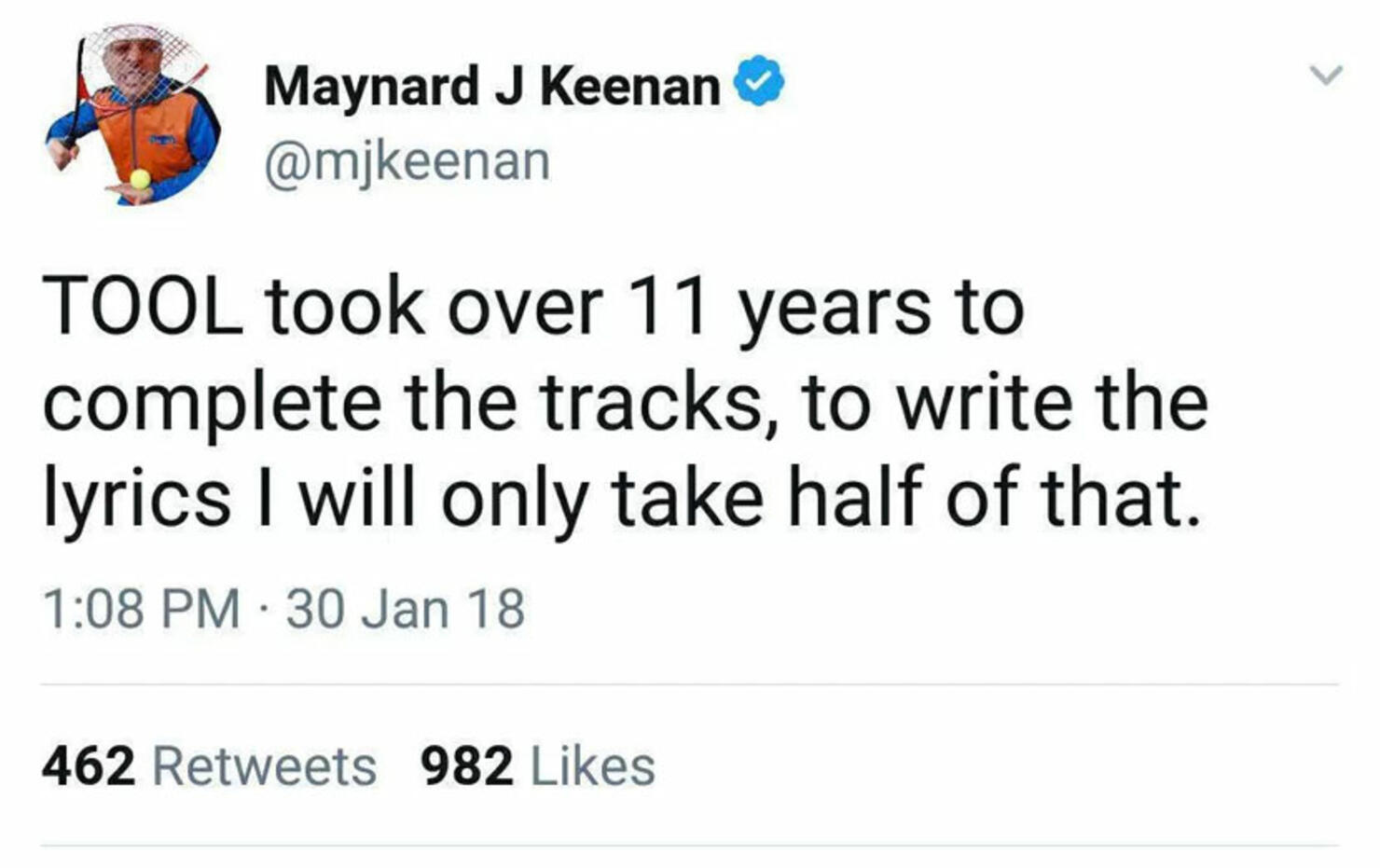Click the 30 Jan 18 date
Viewport: 1380px width, 868px height.
click(x=406, y=608)
